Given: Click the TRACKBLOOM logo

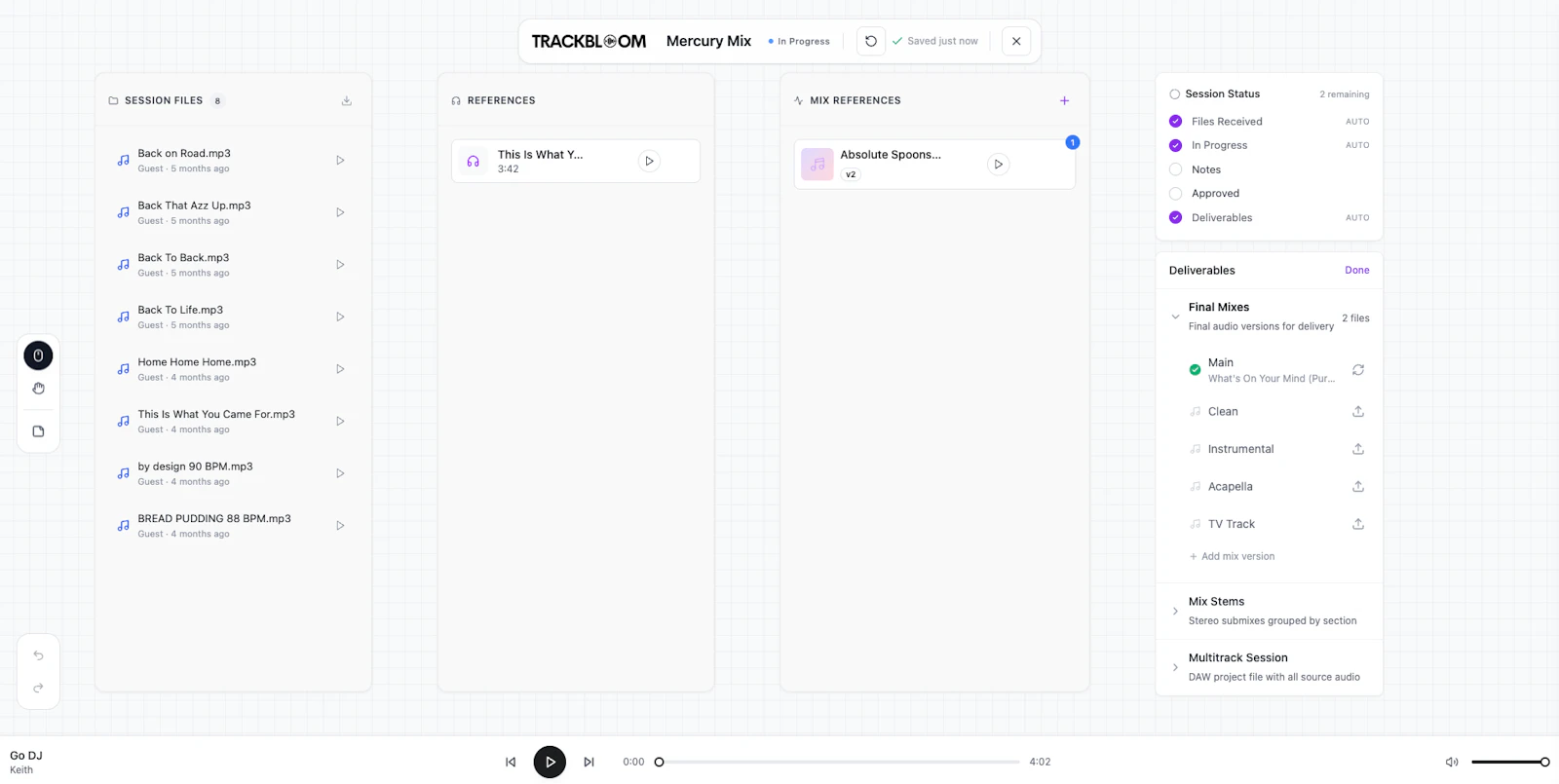Looking at the screenshot, I should pyautogui.click(x=589, y=42).
